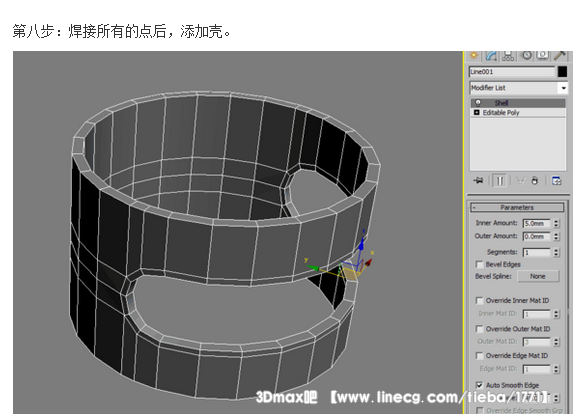The image size is (577, 414).
Task: Enable Override Inner Mat ID checkbox
Action: pos(479,301)
